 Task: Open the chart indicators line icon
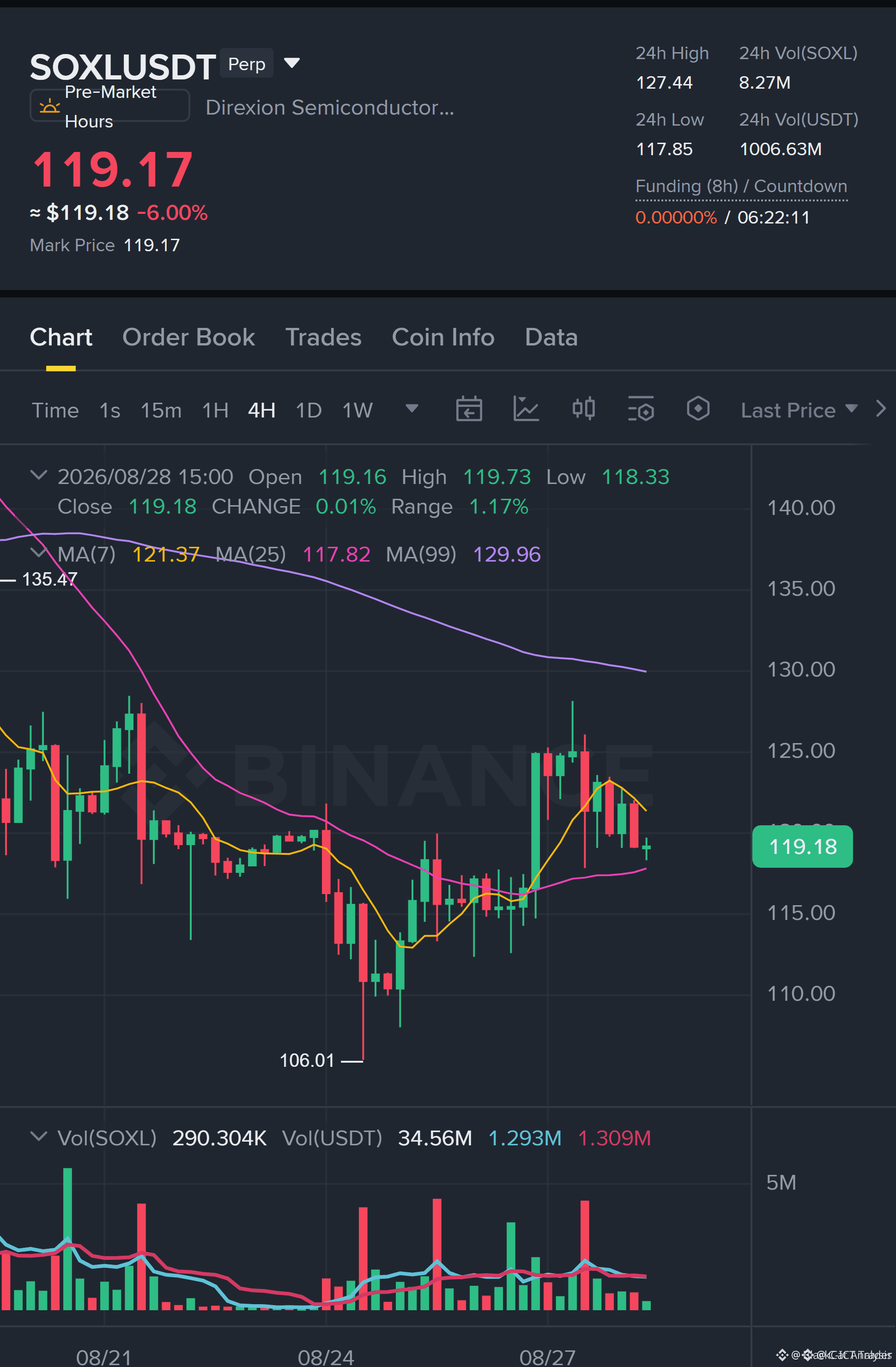[x=526, y=410]
